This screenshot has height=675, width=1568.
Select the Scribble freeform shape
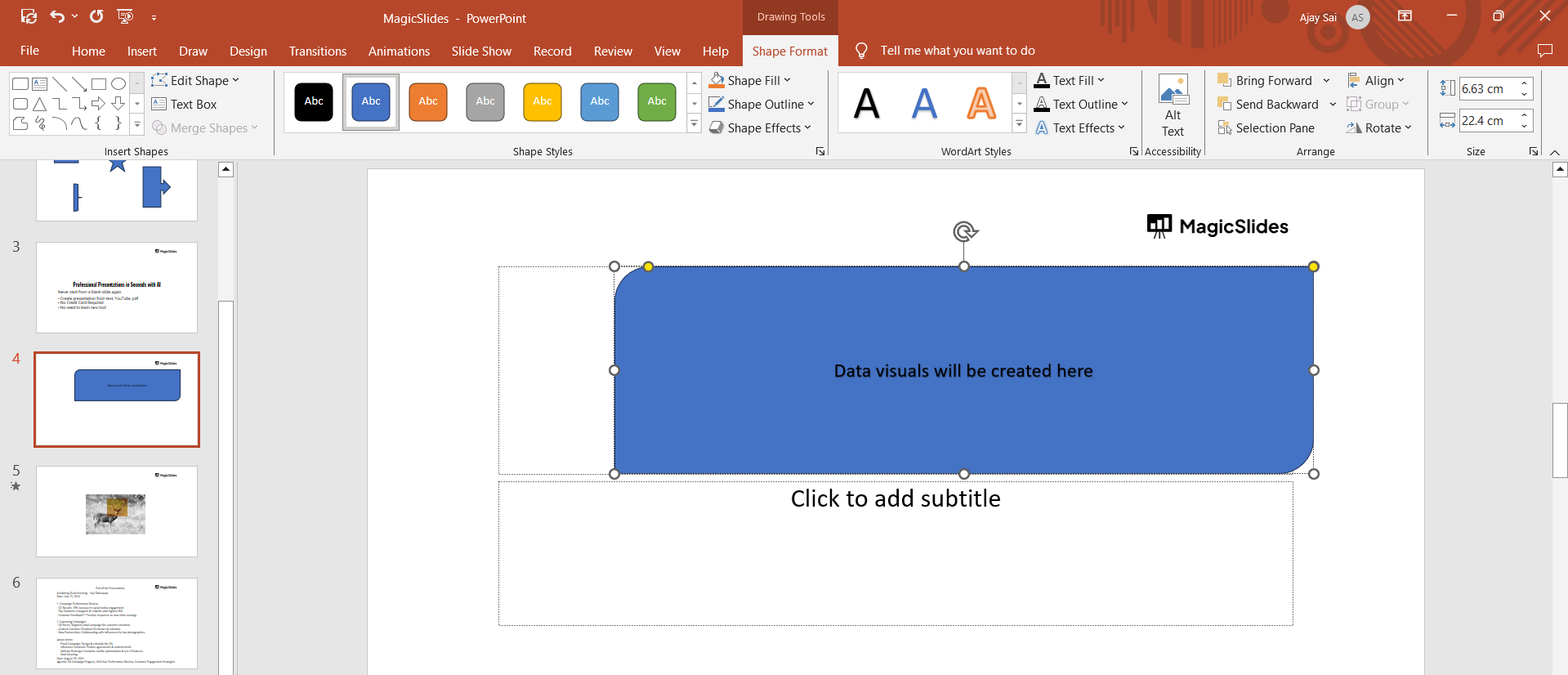(x=39, y=123)
